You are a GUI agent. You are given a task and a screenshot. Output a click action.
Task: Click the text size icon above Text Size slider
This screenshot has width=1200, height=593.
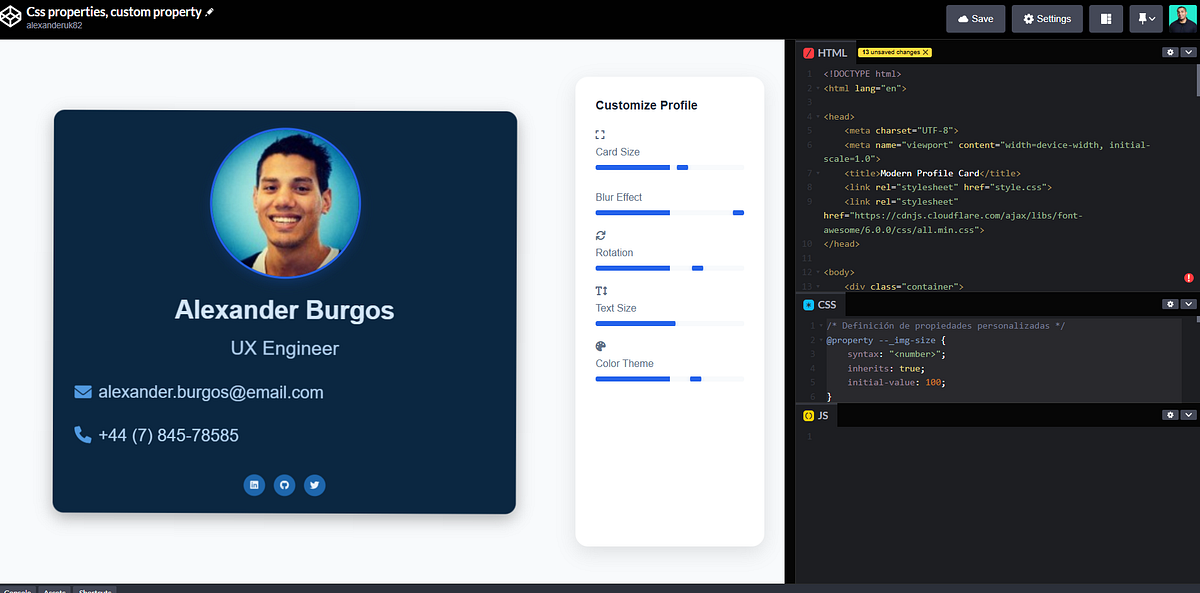tap(600, 290)
